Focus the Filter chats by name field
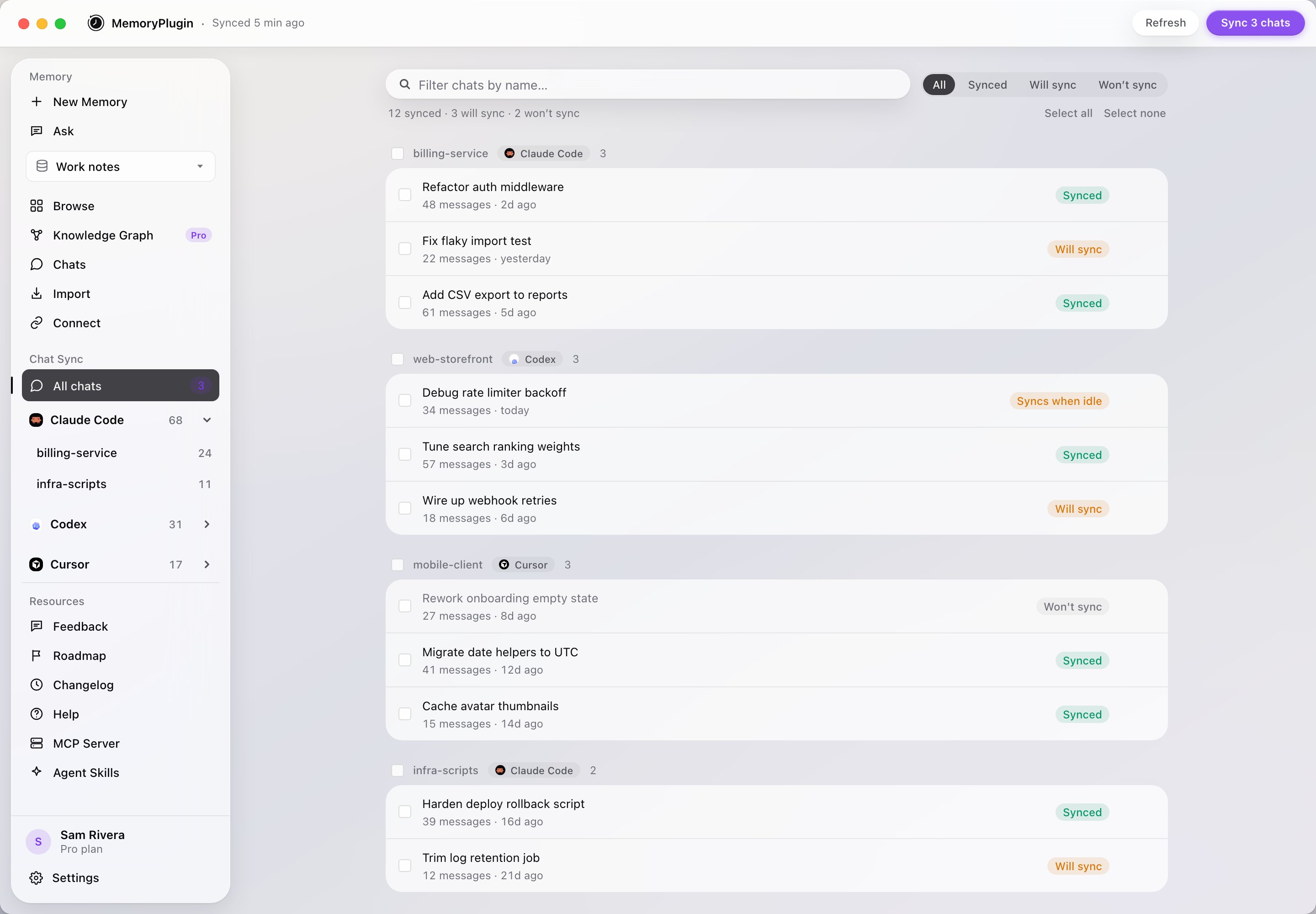 (x=647, y=85)
